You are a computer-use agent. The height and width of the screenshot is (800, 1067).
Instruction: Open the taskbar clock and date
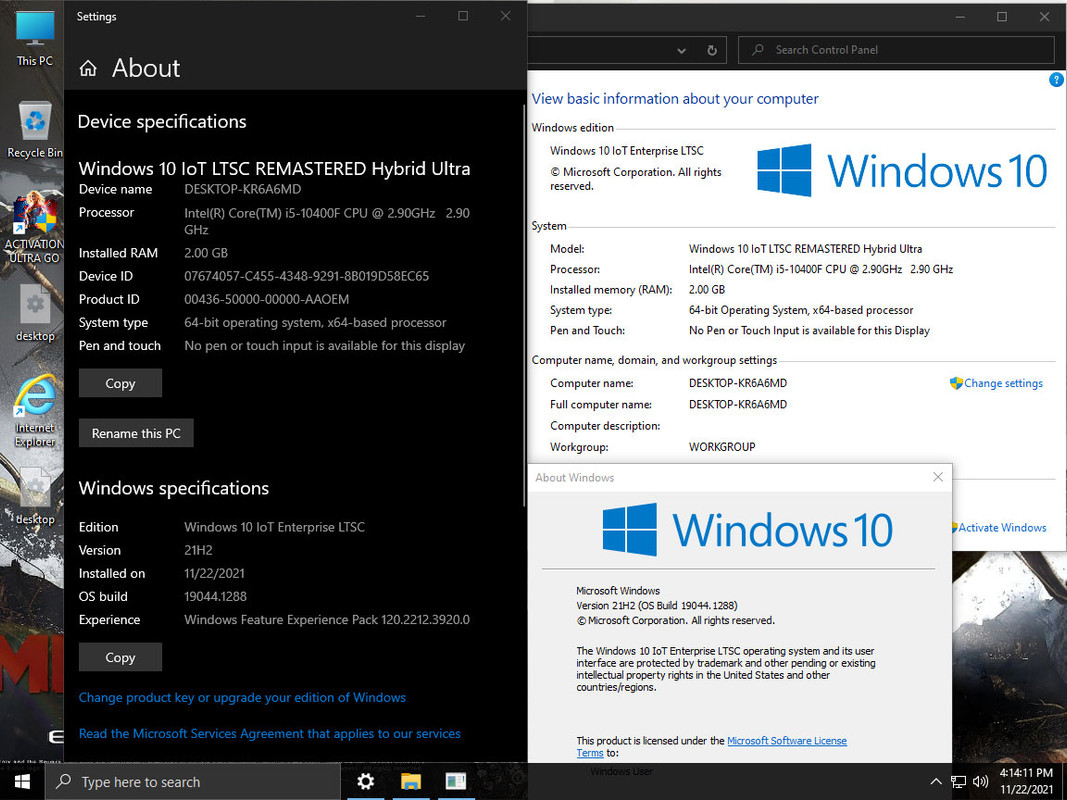point(1026,781)
